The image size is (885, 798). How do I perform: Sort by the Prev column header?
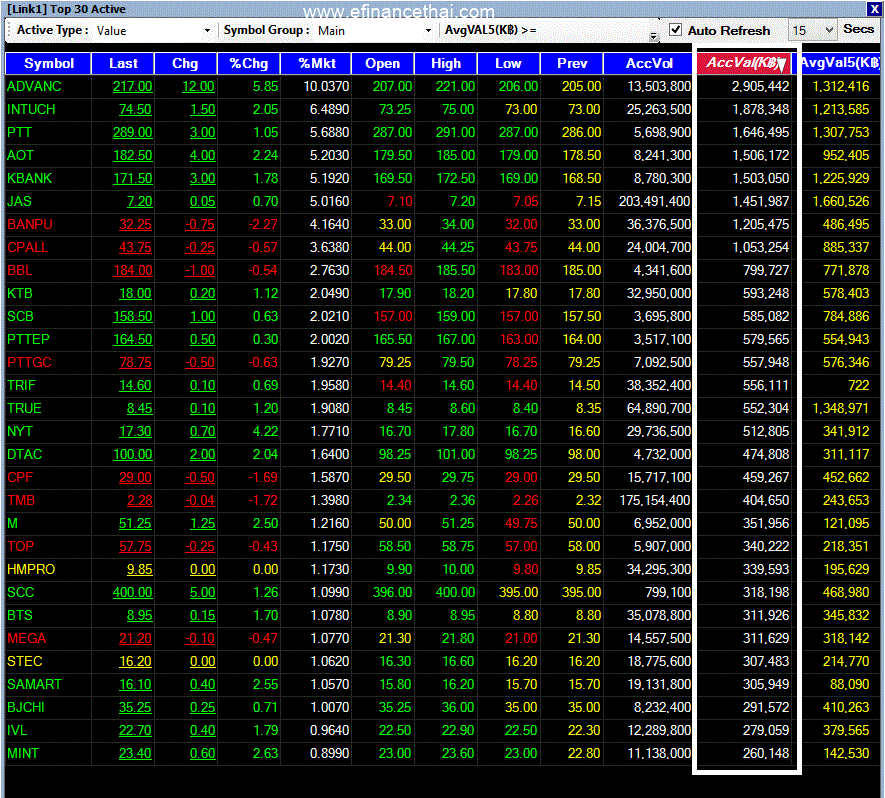[x=572, y=63]
